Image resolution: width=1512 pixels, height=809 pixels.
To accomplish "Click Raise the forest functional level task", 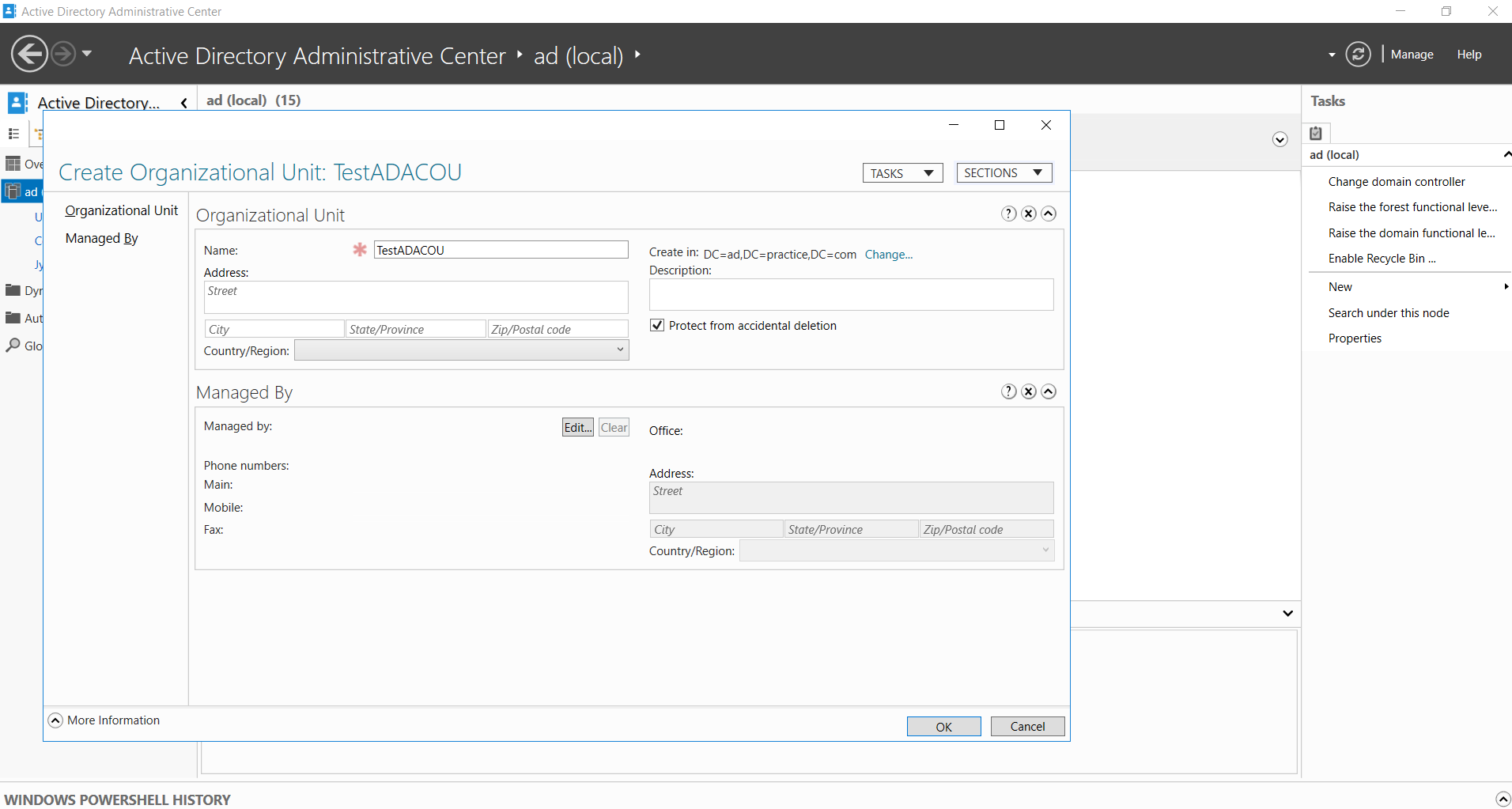I will [x=1413, y=207].
